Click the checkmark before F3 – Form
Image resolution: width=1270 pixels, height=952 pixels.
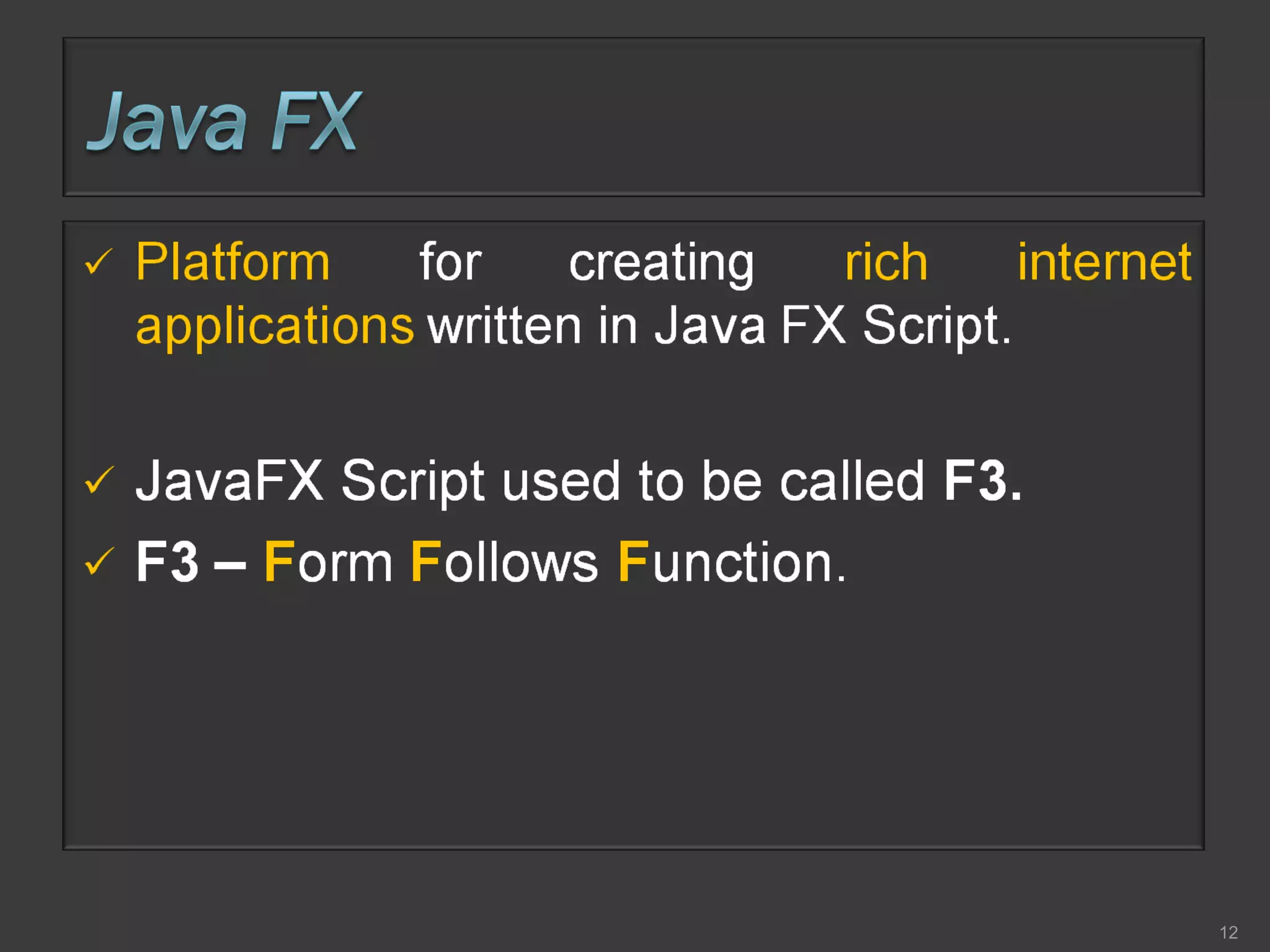tap(99, 562)
